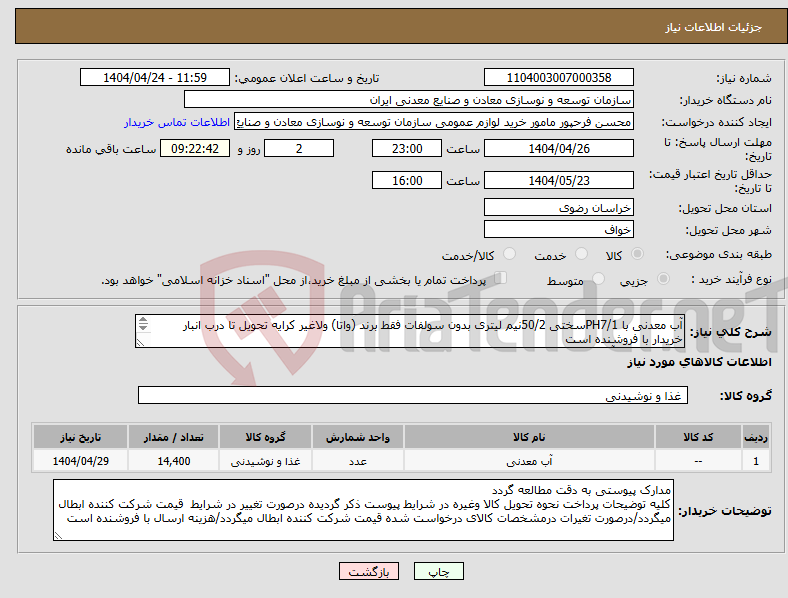The height and width of the screenshot is (598, 788).
Task: Click the غذا و نوشیدنی table cell
Action: tap(265, 461)
